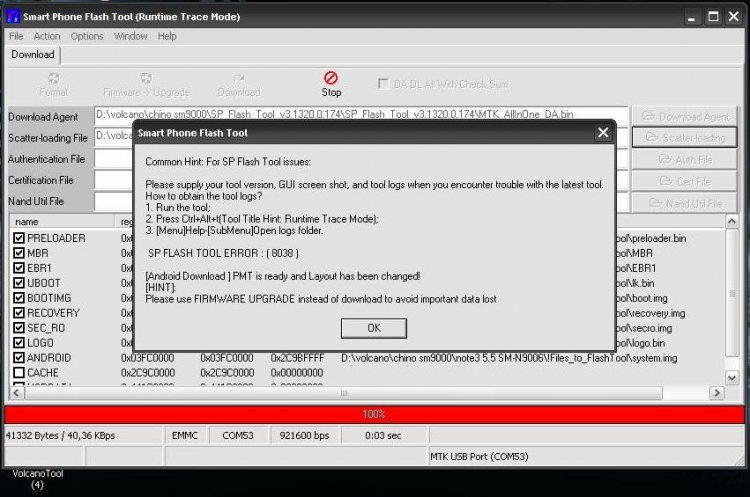Click the COM53 status bar entry
This screenshot has height=497, width=750.
click(x=238, y=435)
